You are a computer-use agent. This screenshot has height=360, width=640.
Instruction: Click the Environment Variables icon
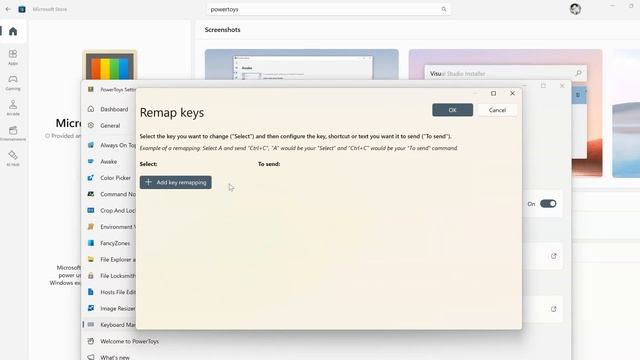(x=91, y=227)
